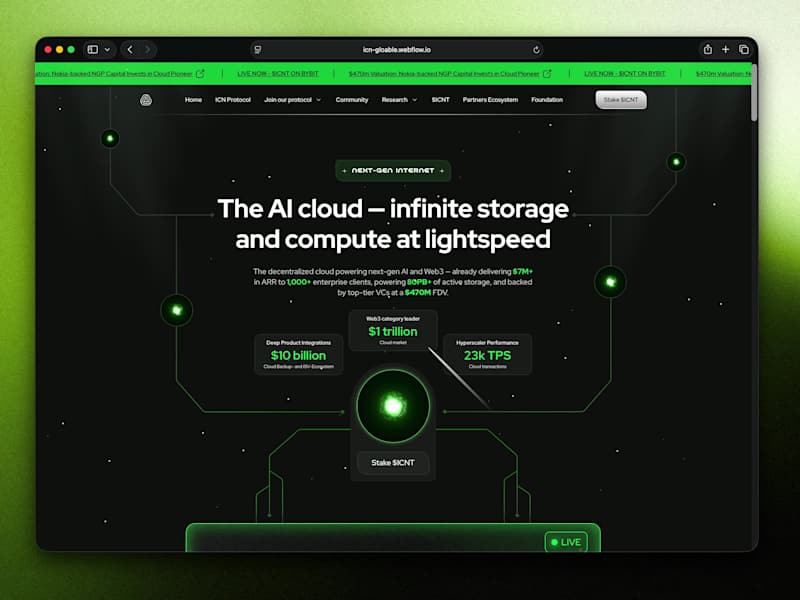Click the Stake $ICNT button
This screenshot has width=800, height=600.
[x=621, y=100]
